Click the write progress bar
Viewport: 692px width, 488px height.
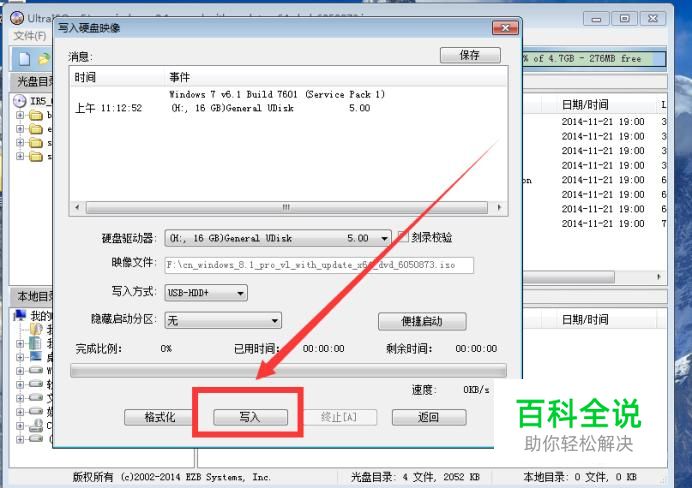tap(288, 371)
